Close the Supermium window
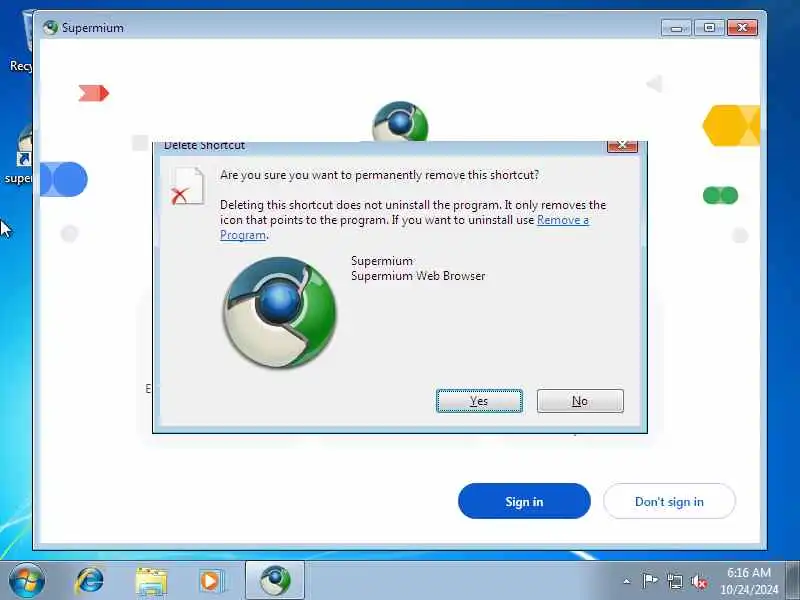This screenshot has width=800, height=600. coord(742,28)
